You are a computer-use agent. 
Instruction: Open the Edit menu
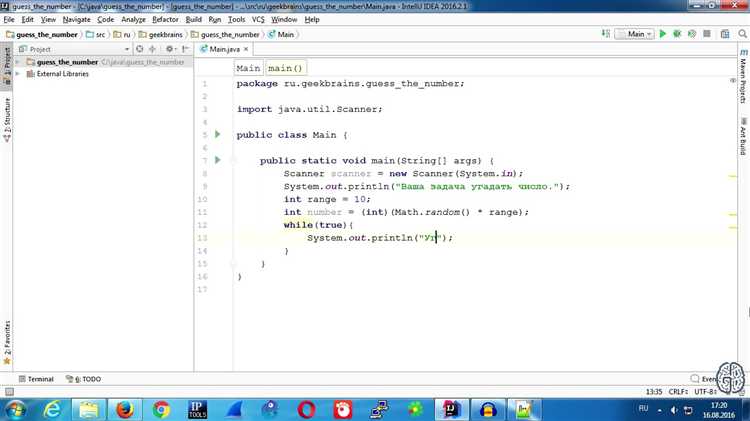[x=27, y=20]
